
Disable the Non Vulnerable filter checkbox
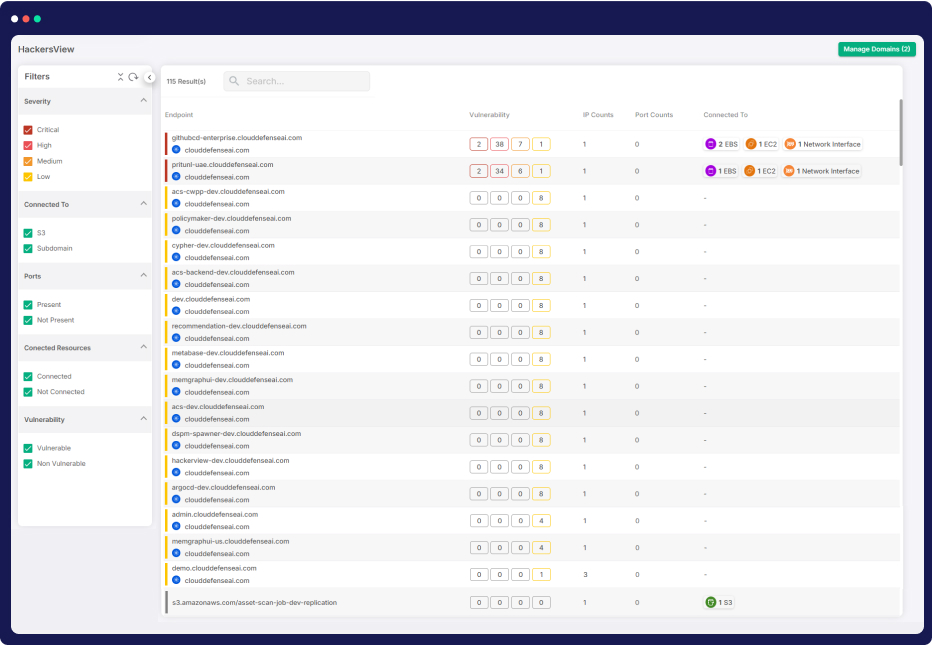(x=28, y=464)
